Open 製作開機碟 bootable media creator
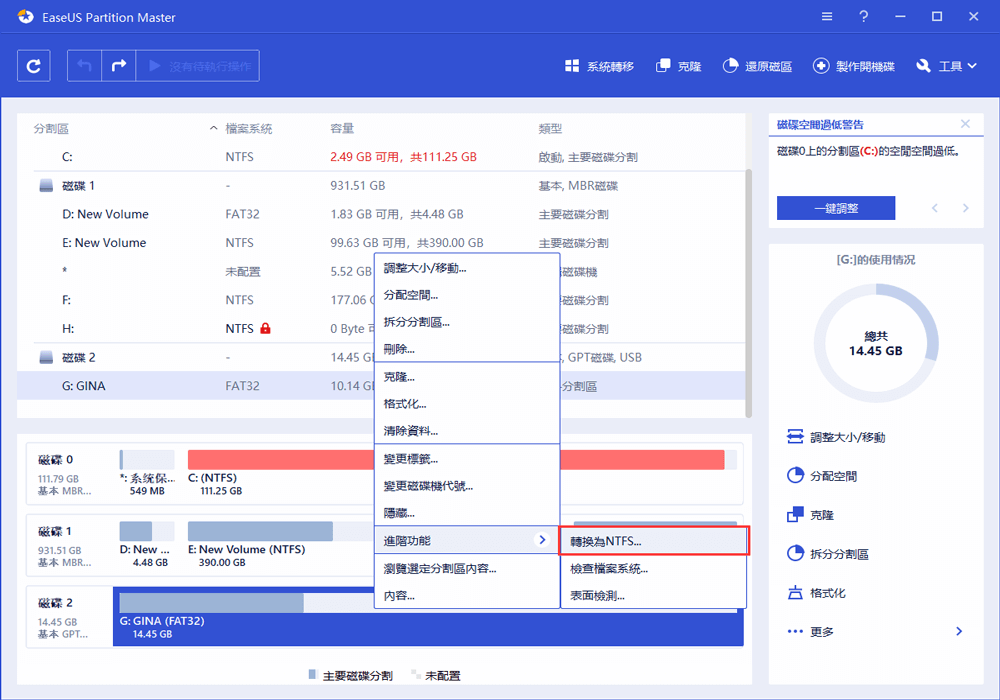 coord(853,66)
